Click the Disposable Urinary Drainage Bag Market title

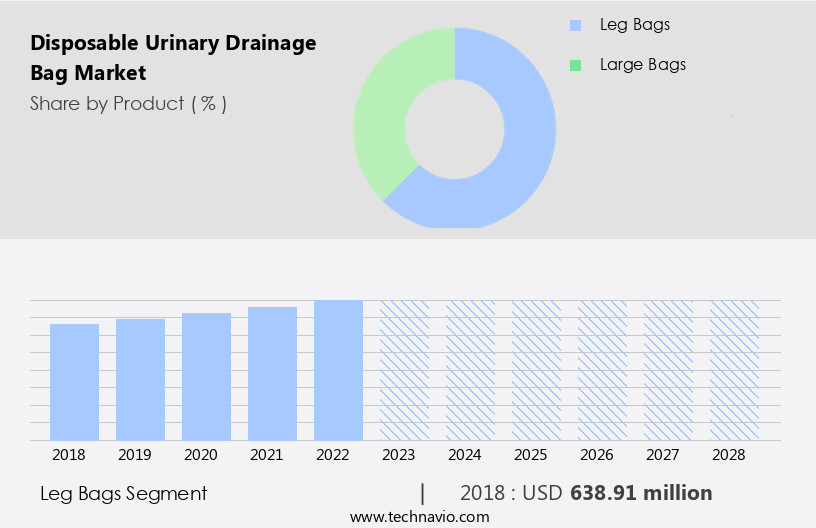173,58
